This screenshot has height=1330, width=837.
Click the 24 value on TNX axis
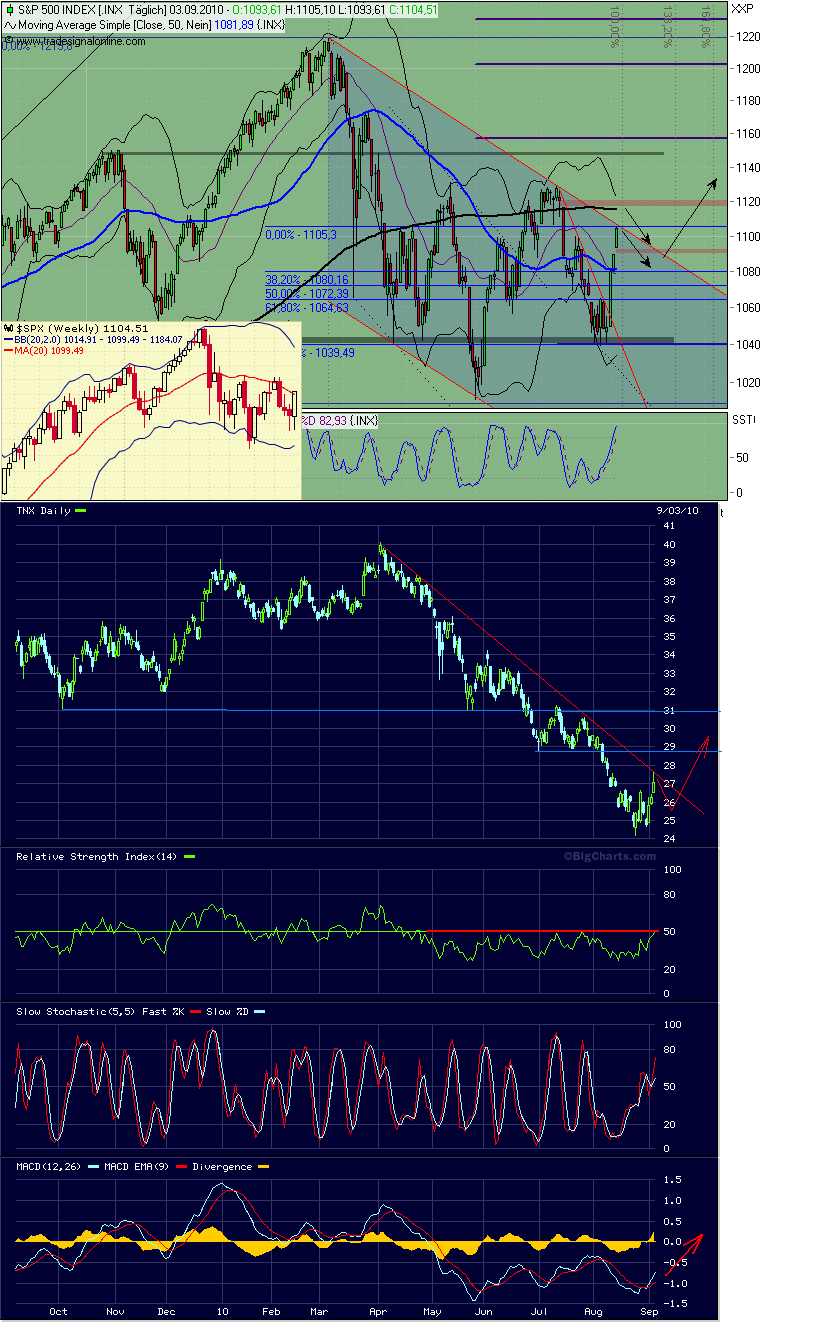click(668, 840)
